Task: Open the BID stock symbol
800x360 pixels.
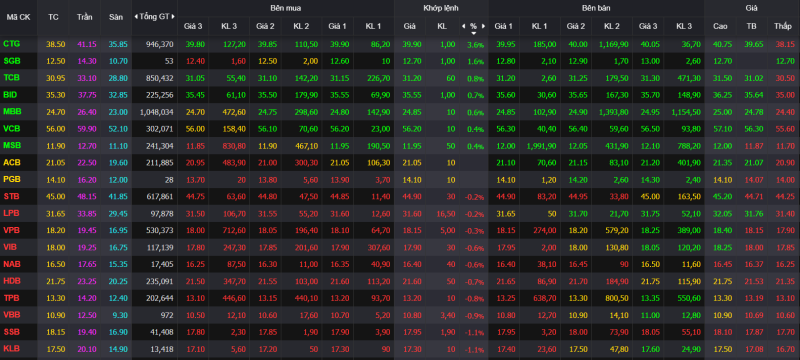Action: [x=10, y=95]
